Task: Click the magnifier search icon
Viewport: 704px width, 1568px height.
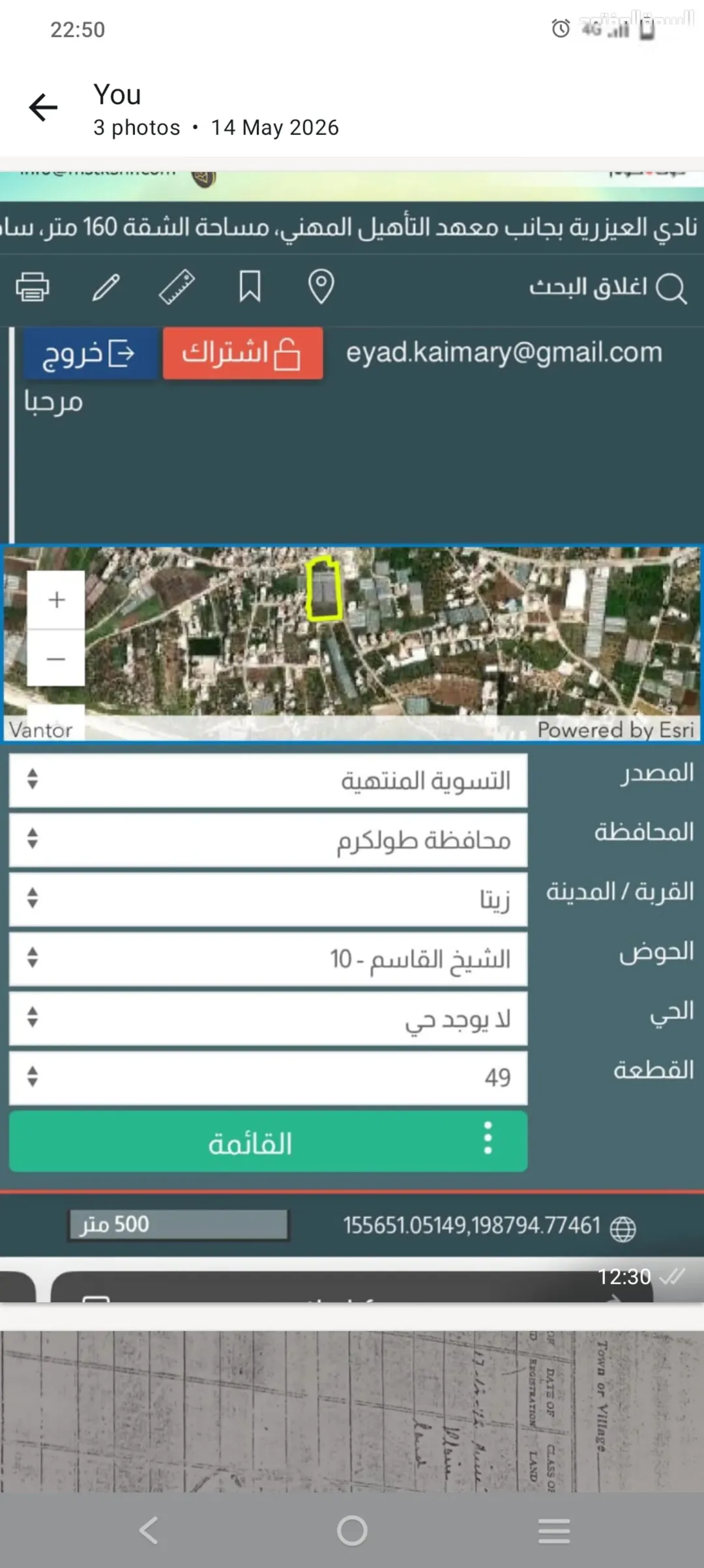Action: 671,288
